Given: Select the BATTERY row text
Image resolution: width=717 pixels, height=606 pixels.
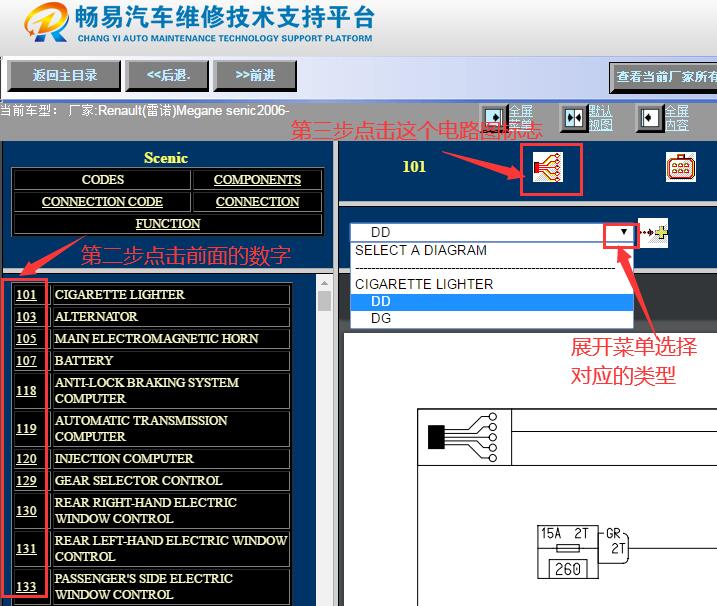Looking at the screenshot, I should [x=84, y=360].
